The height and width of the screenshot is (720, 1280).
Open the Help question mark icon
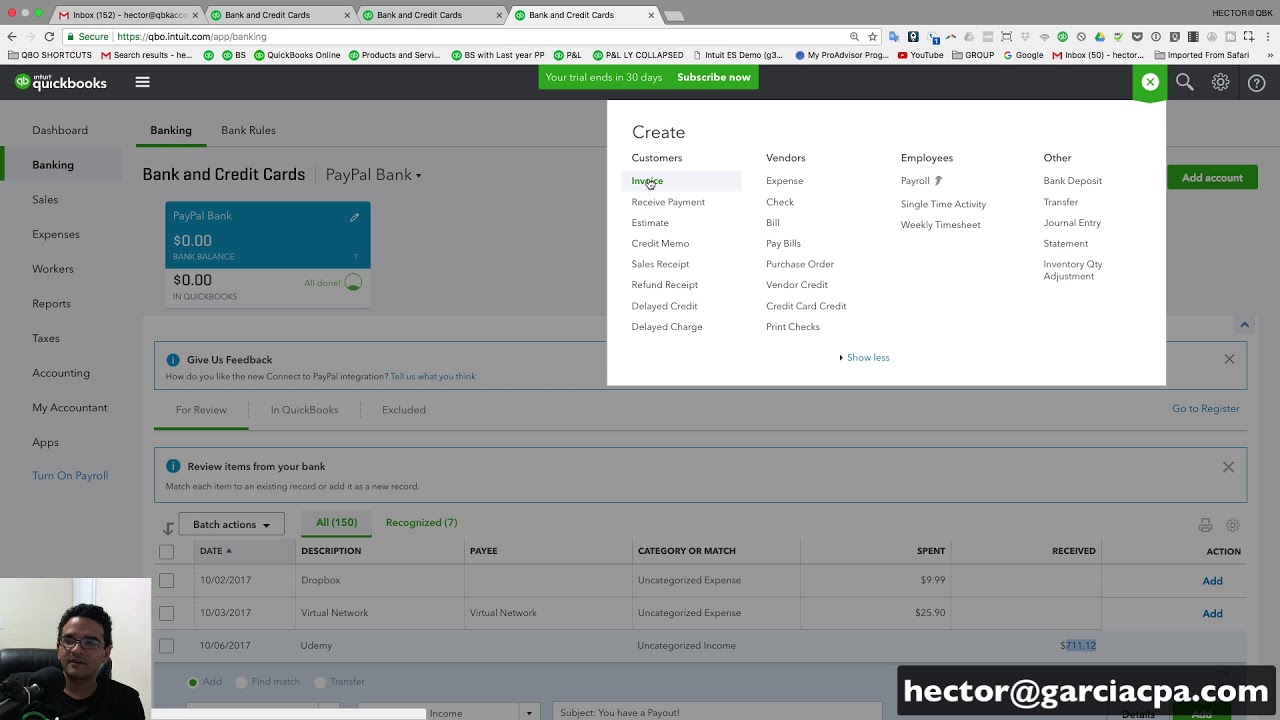tap(1256, 83)
